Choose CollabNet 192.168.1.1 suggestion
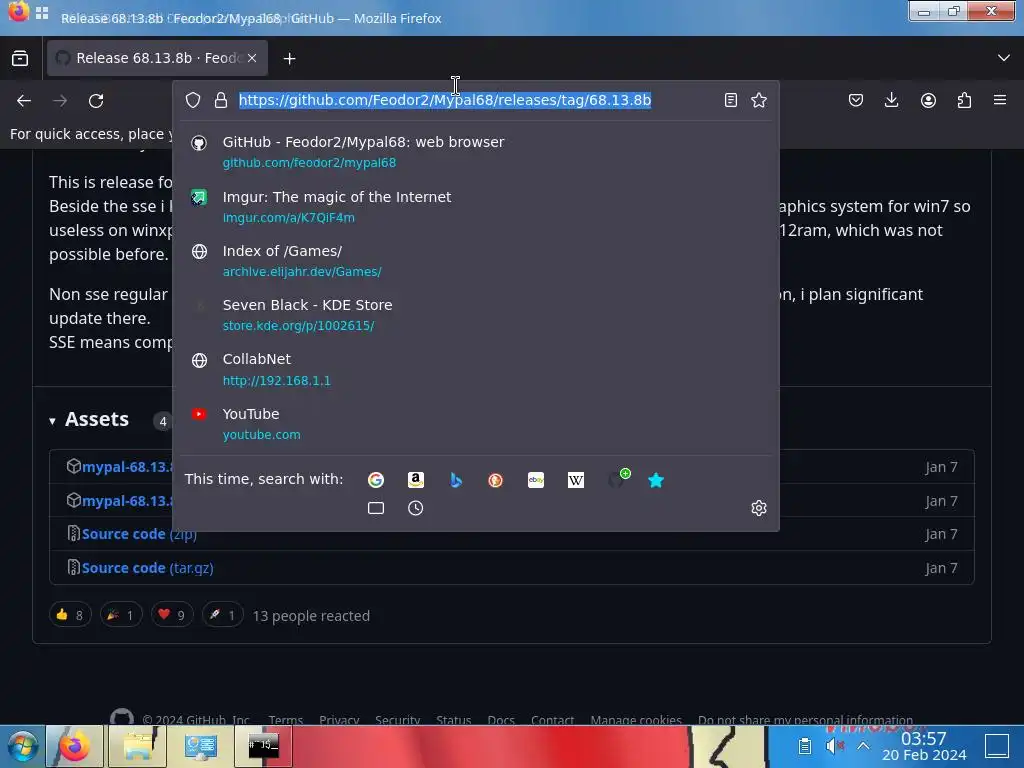The width and height of the screenshot is (1024, 768). (475, 369)
